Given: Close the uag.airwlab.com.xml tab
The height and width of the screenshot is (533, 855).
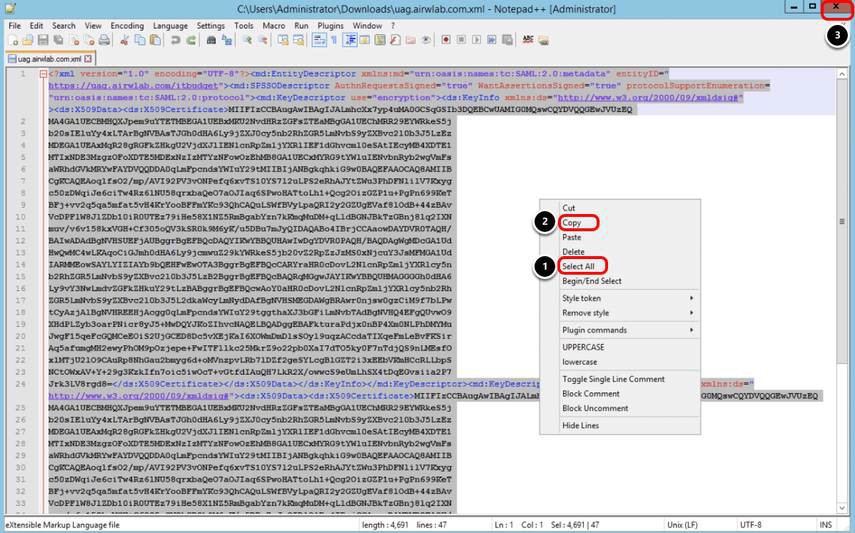Looking at the screenshot, I should coord(88,58).
